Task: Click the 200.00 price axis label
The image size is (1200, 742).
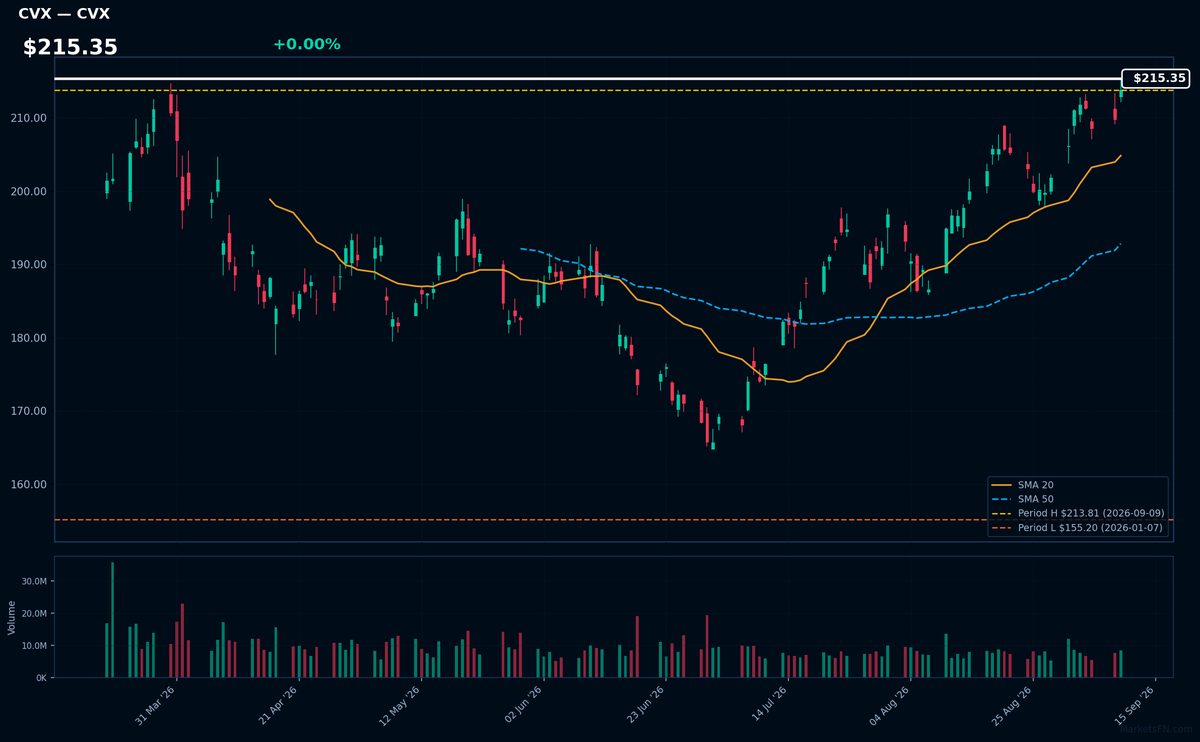Action: pyautogui.click(x=30, y=192)
